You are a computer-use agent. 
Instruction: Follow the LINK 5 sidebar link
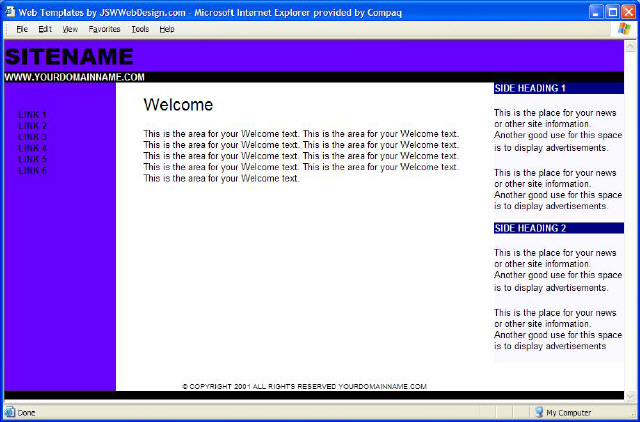pos(32,159)
